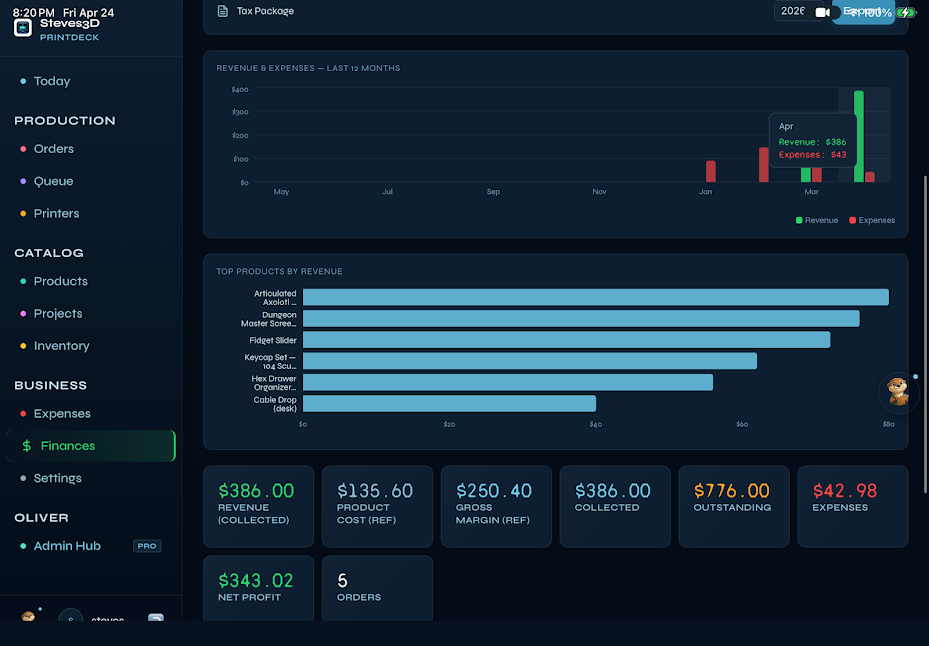The image size is (929, 646).
Task: Toggle the Expenses series in the chart legend
Action: [872, 220]
